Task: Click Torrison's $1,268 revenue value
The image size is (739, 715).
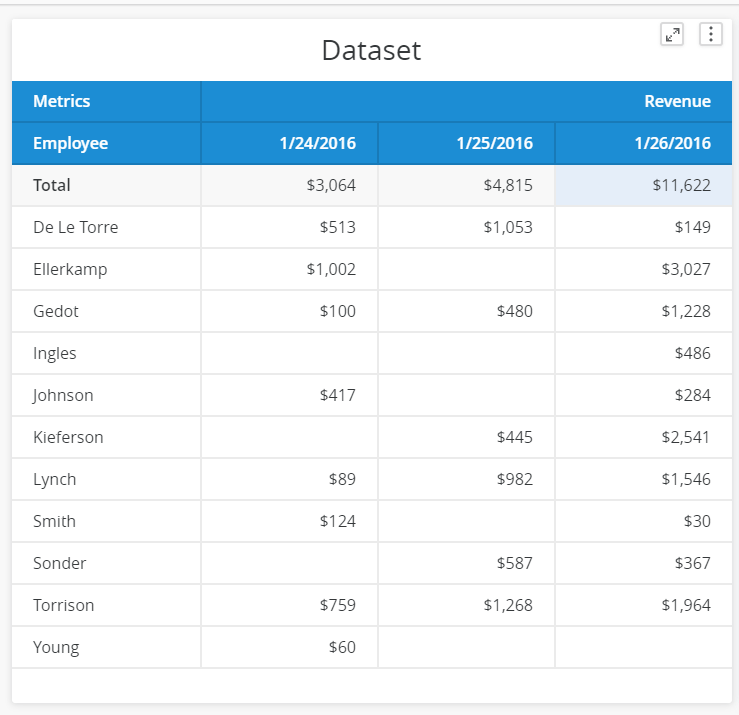Action: pyautogui.click(x=508, y=605)
